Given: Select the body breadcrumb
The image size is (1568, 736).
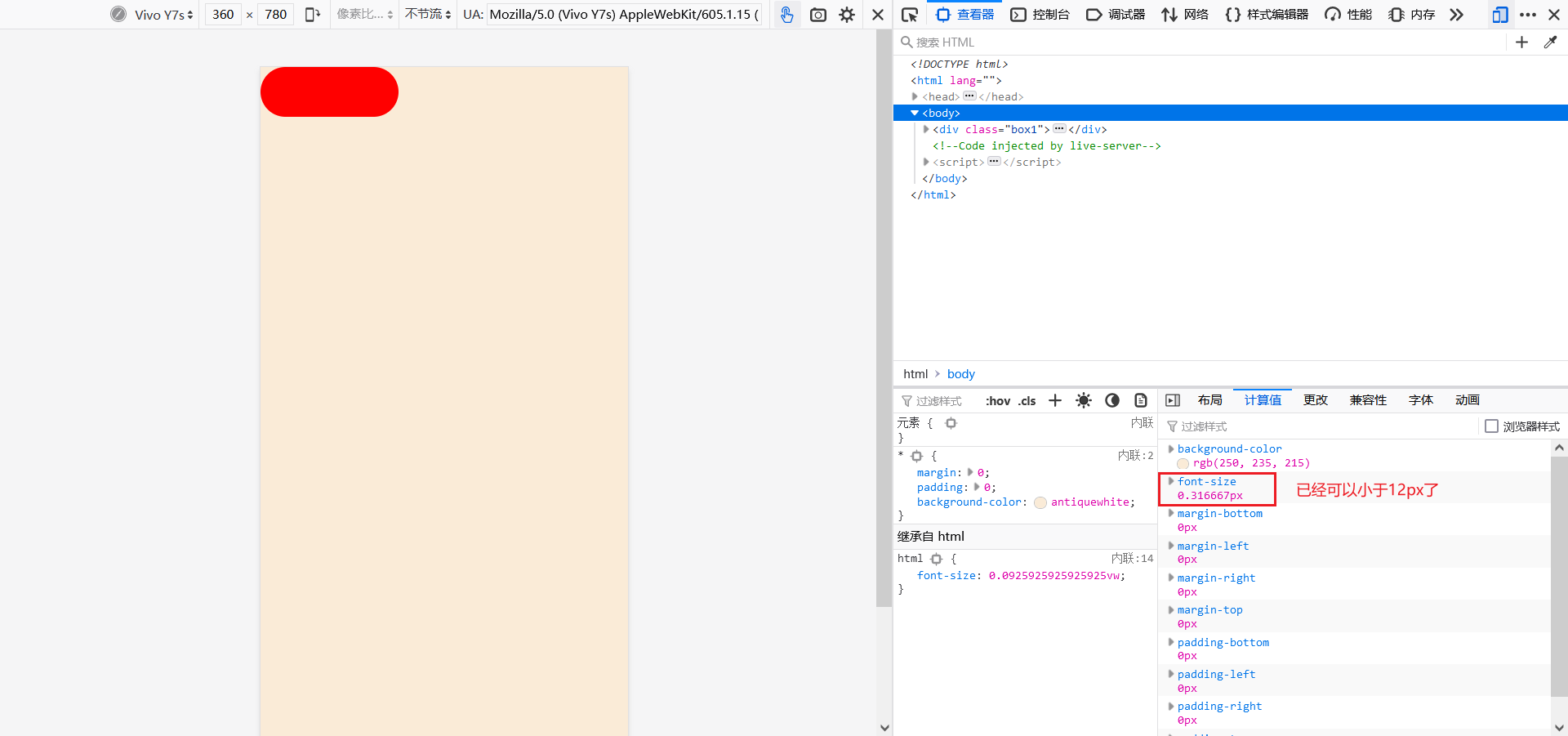Looking at the screenshot, I should coord(960,374).
